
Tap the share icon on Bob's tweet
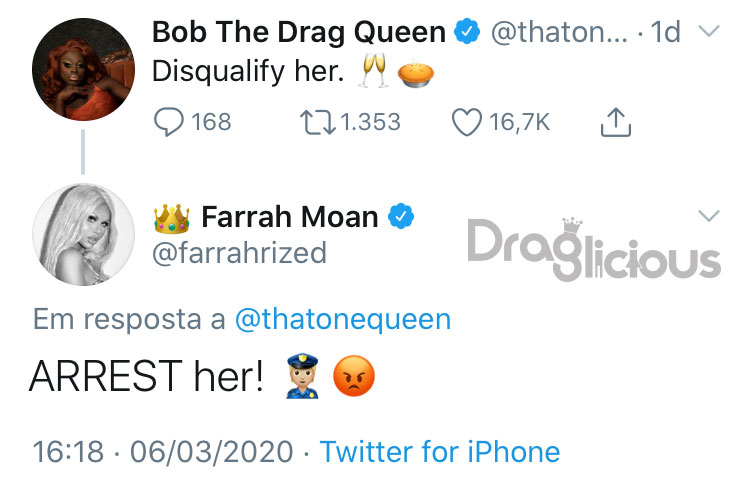[x=616, y=122]
